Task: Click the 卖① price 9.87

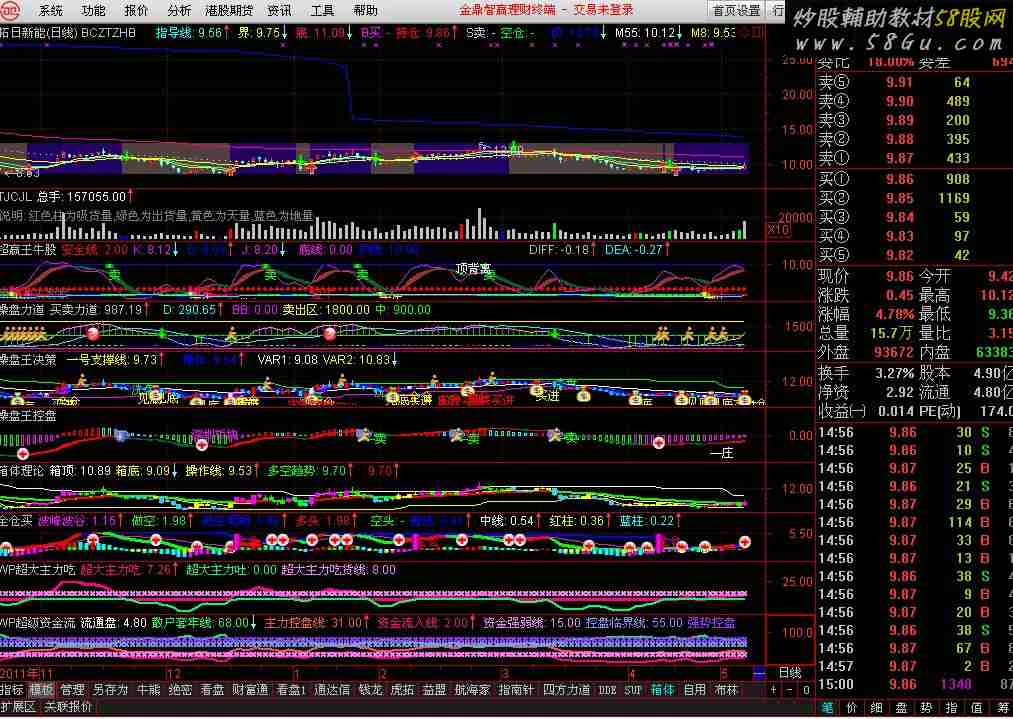Action: 899,158
